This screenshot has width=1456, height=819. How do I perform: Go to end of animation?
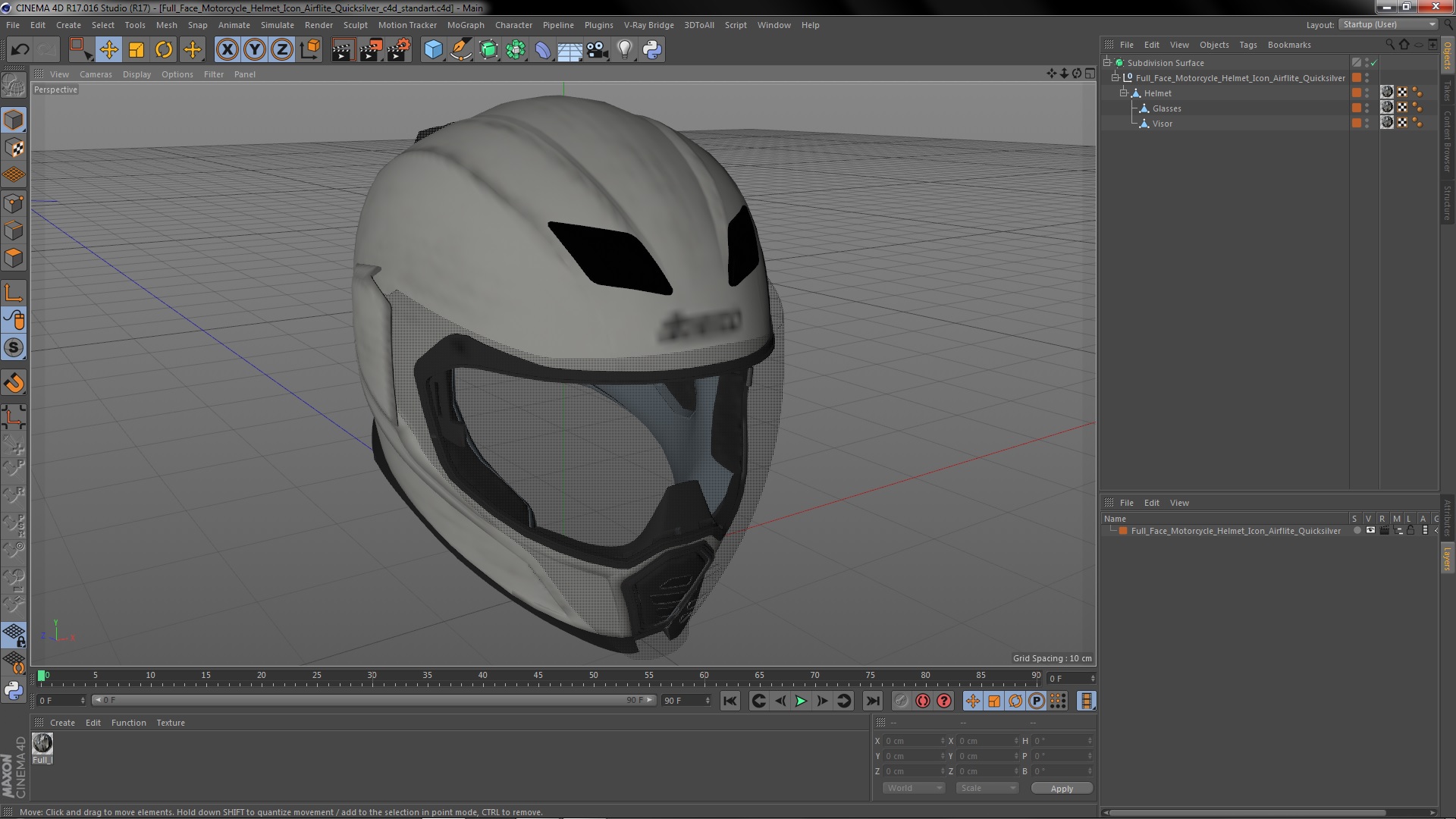[x=873, y=701]
